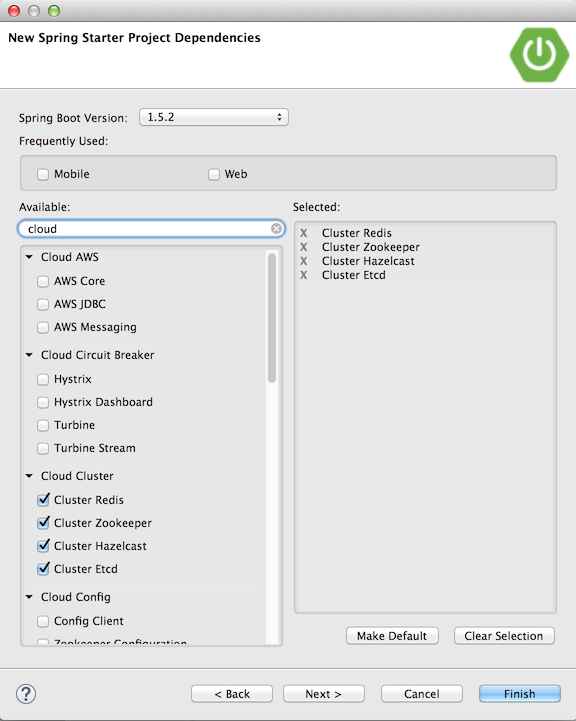The width and height of the screenshot is (576, 721).
Task: Enable the Web checkbox
Action: click(214, 174)
